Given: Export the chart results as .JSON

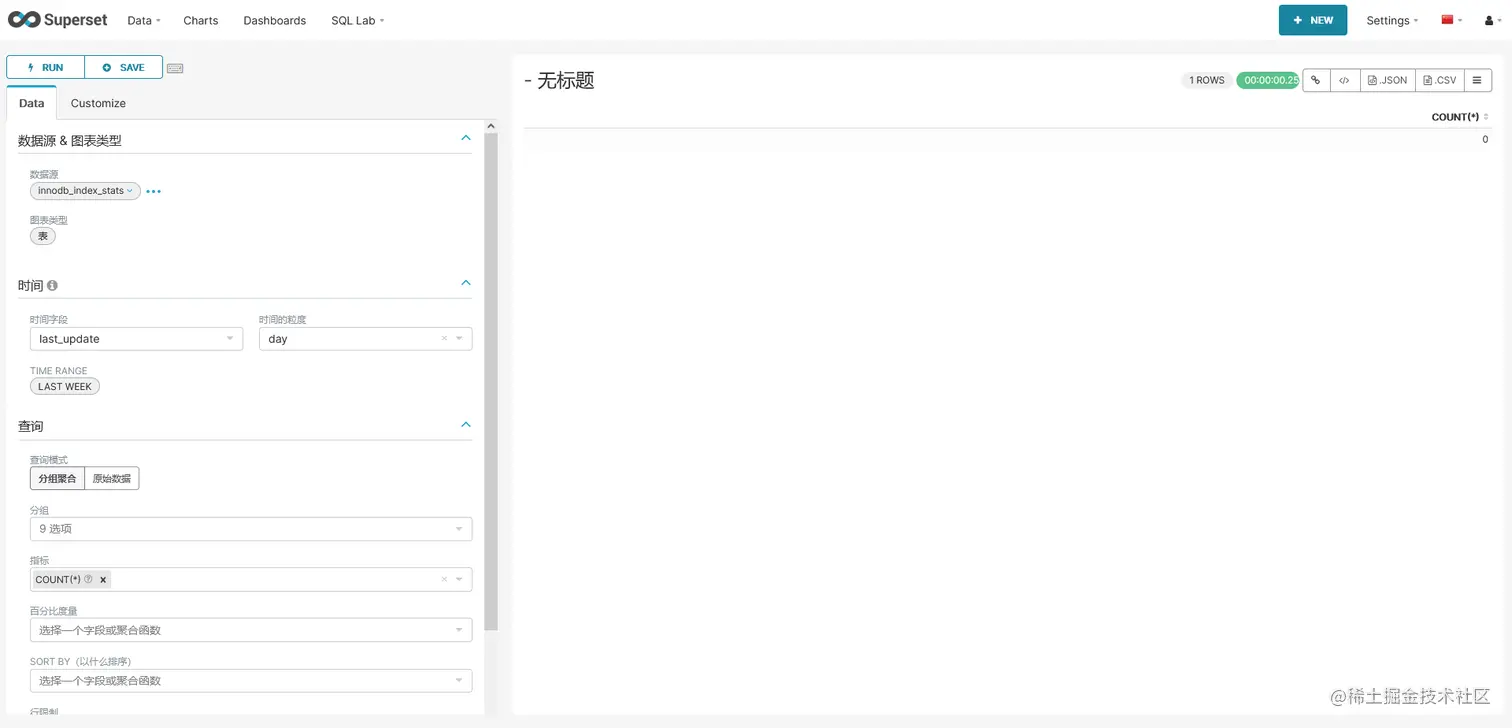Looking at the screenshot, I should click(1387, 80).
